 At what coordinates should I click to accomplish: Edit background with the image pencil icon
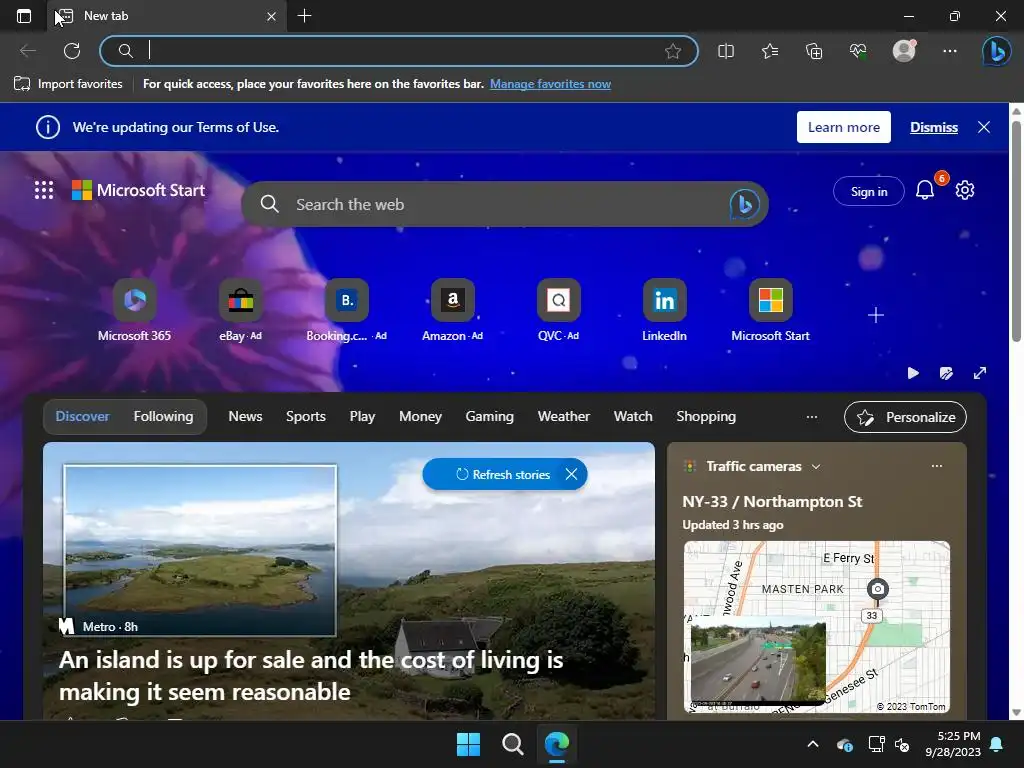coord(946,373)
